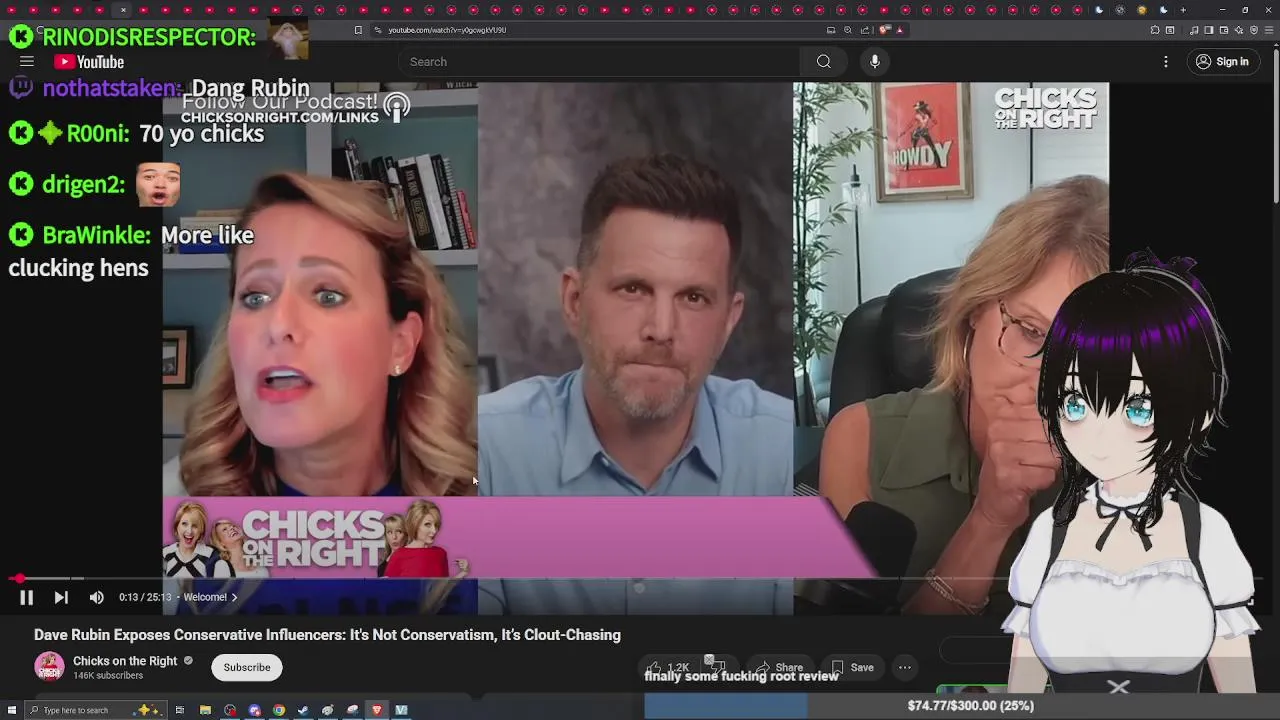Image resolution: width=1280 pixels, height=720 pixels.
Task: Click the browser address bar URL
Action: click(447, 30)
